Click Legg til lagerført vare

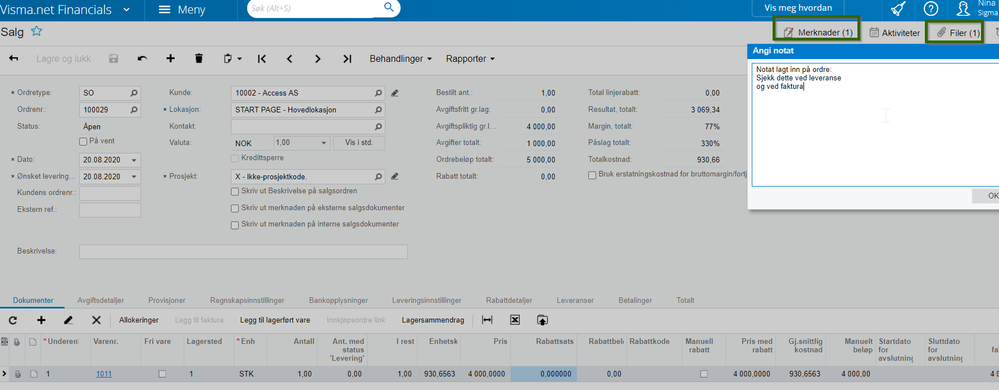(x=275, y=320)
